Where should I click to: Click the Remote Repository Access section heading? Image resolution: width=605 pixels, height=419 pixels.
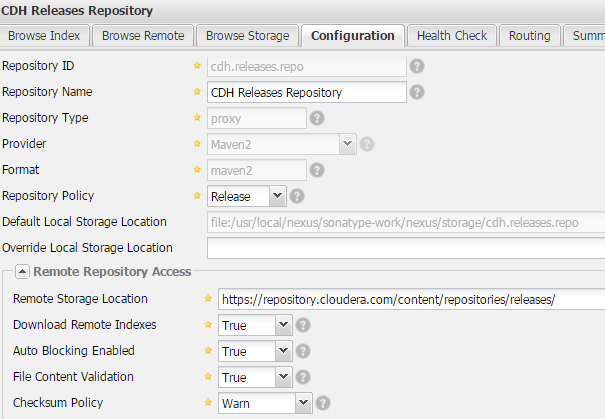click(x=112, y=272)
